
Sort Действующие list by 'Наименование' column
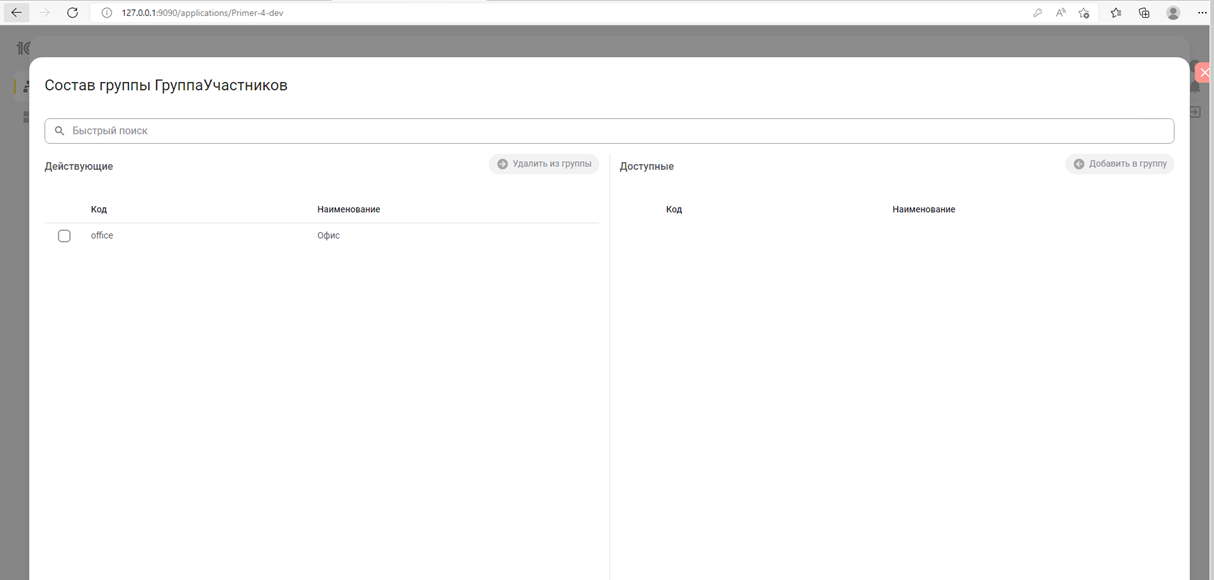click(x=348, y=210)
